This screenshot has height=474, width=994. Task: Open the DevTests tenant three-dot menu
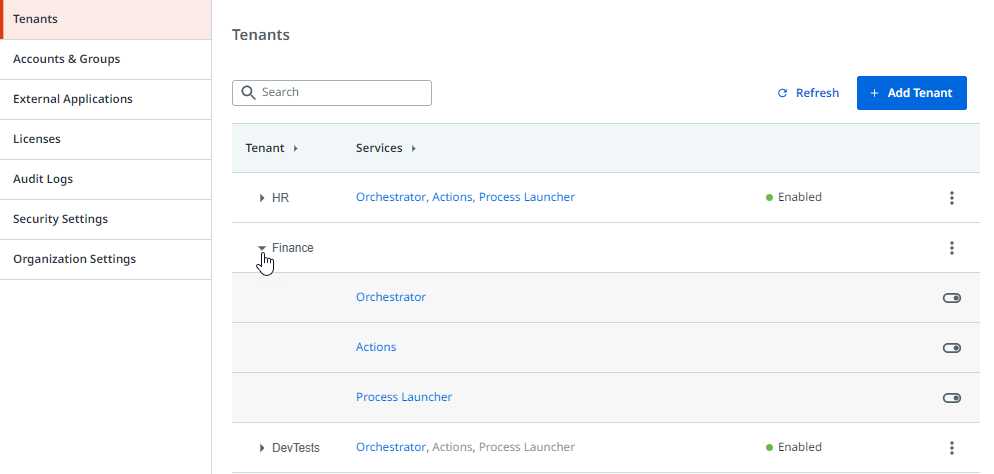[951, 448]
